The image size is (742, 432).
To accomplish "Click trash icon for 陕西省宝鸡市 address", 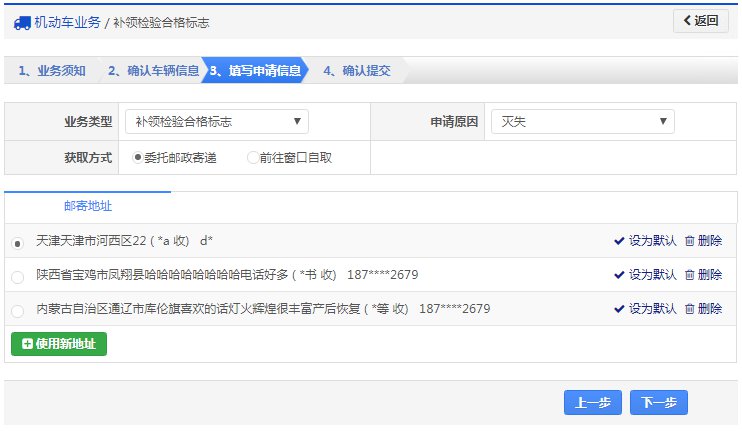I will [x=689, y=275].
